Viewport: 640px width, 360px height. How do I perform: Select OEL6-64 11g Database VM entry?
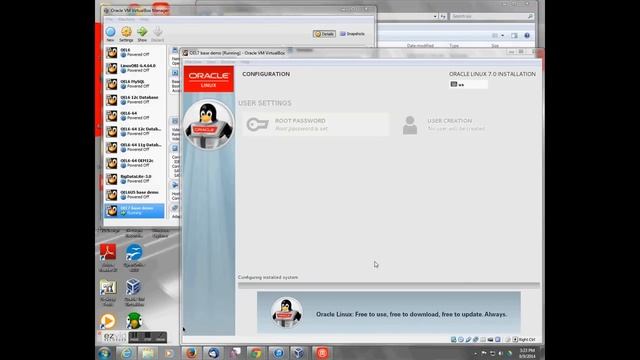pos(134,147)
